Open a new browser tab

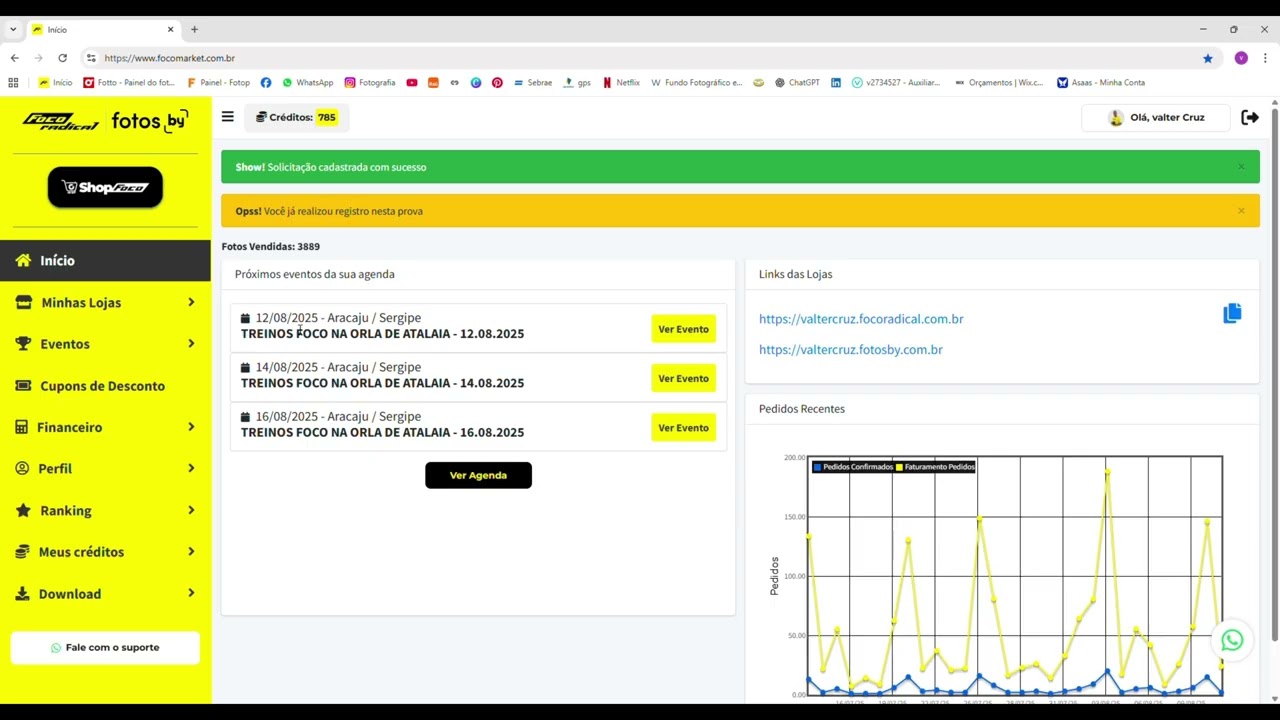(x=194, y=29)
